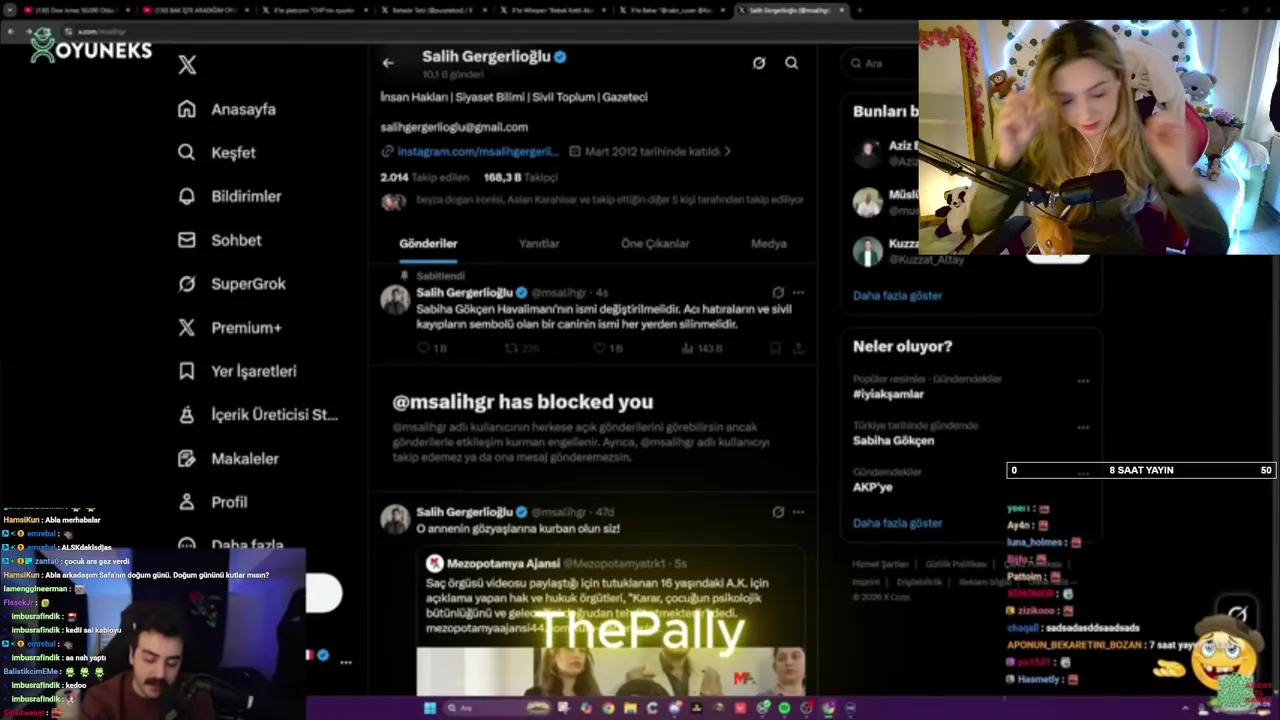Click pinned post author avatar

click(x=395, y=300)
